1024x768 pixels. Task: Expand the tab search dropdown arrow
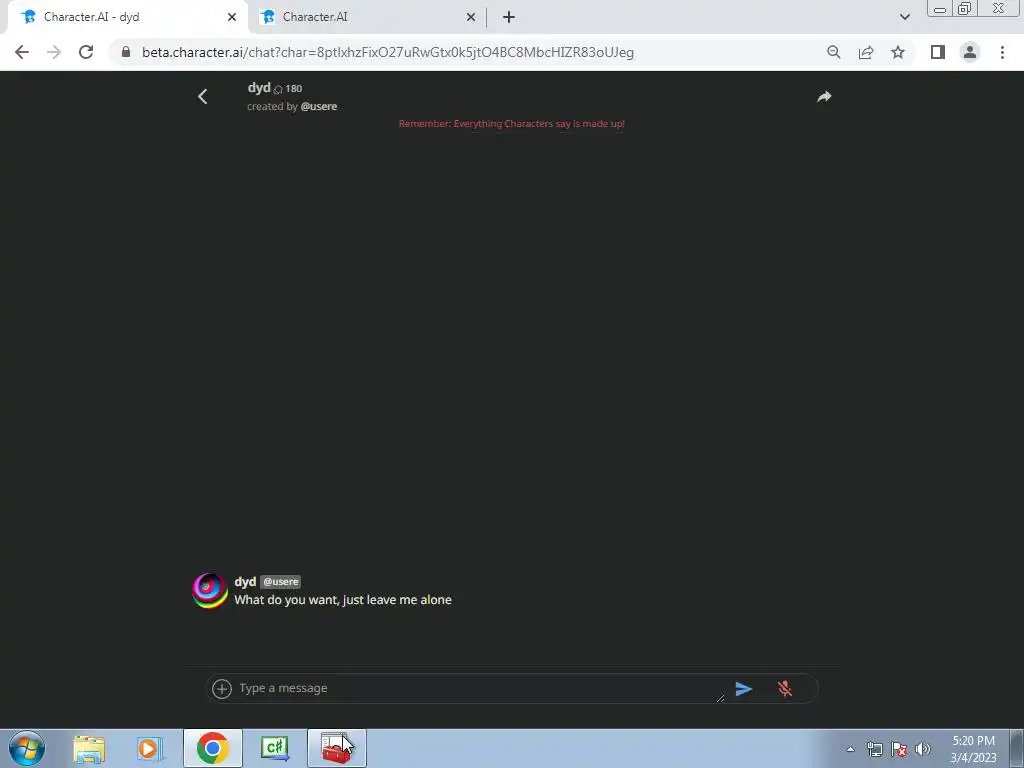tap(904, 17)
